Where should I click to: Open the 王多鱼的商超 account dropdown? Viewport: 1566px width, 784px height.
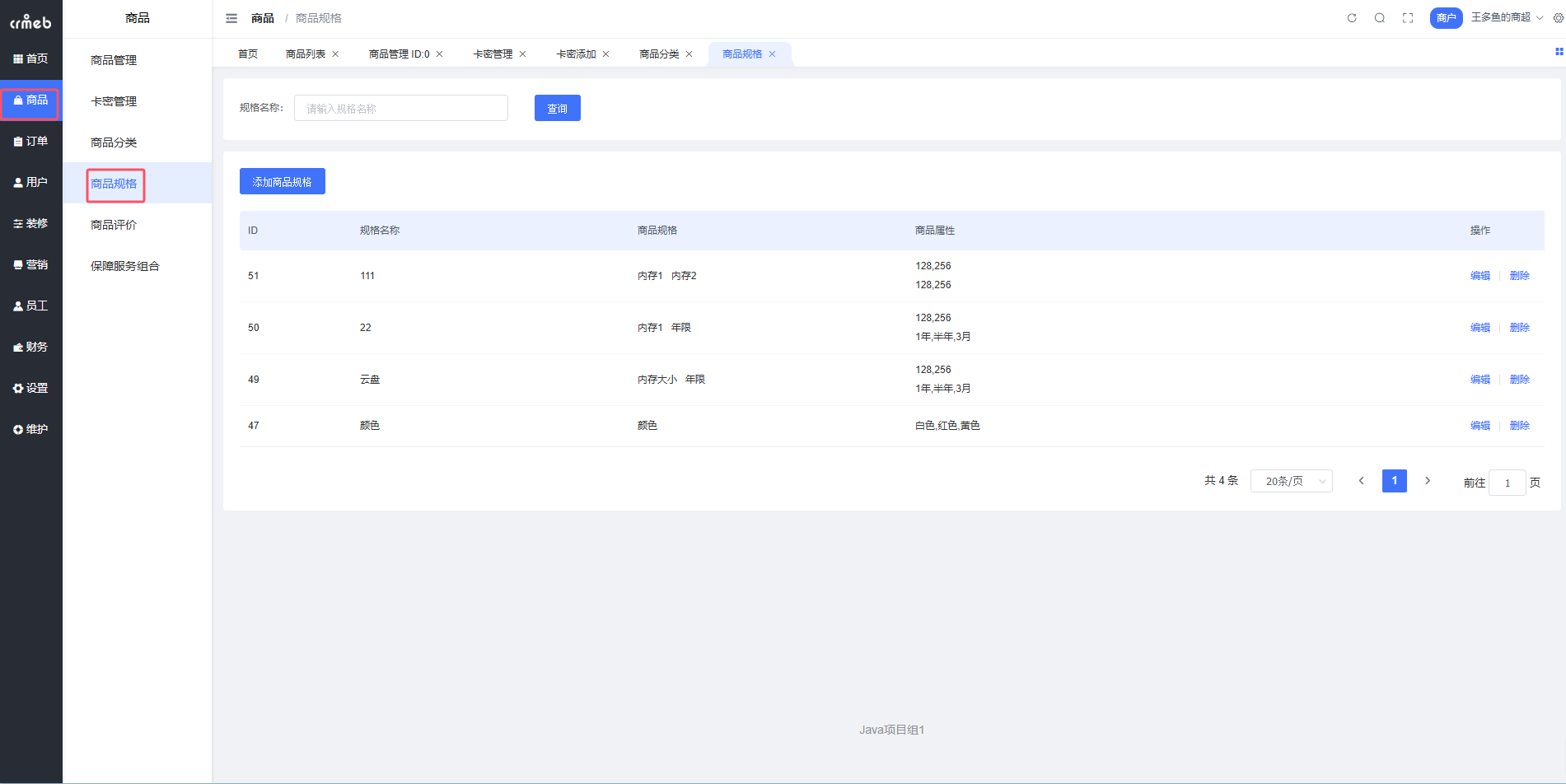(x=1506, y=17)
